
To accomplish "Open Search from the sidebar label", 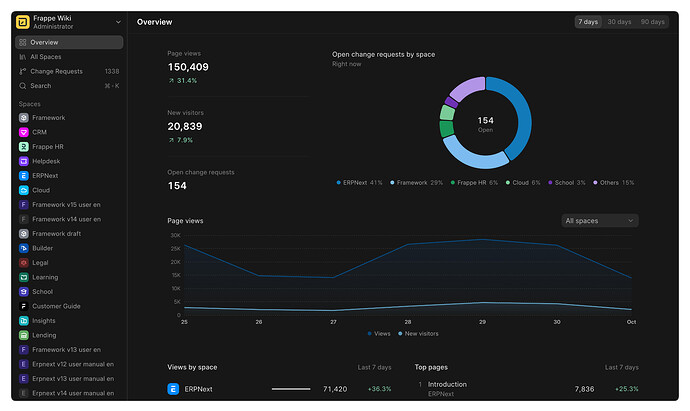I will pyautogui.click(x=40, y=86).
